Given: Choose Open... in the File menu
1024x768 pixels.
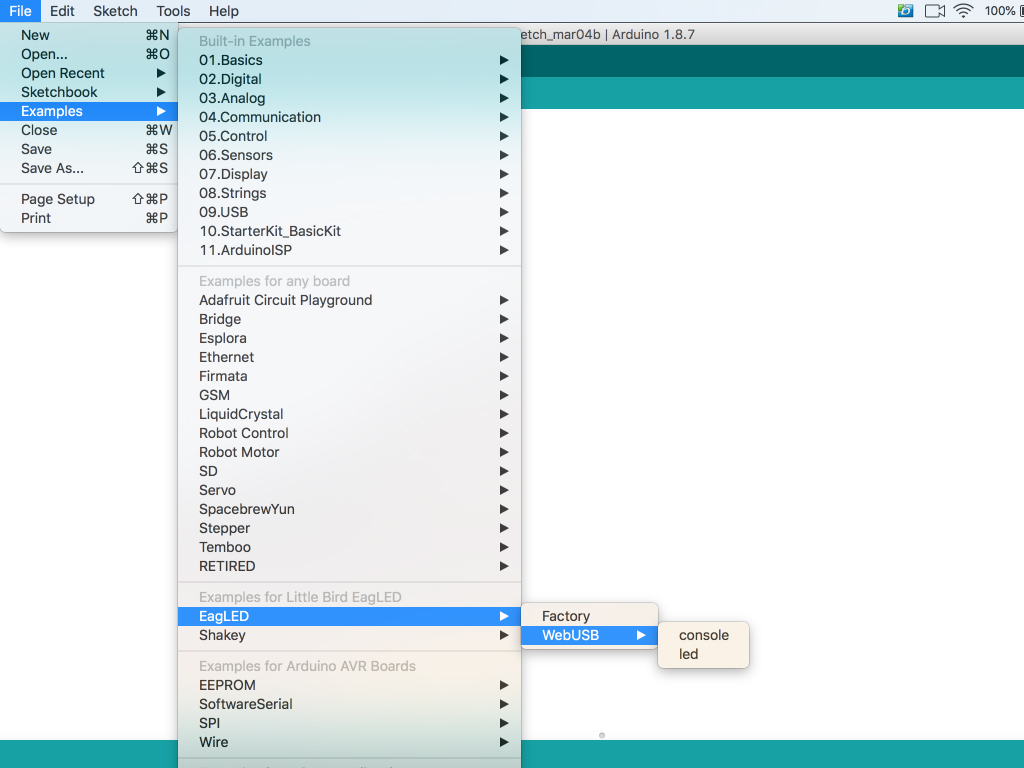Looking at the screenshot, I should click(89, 54).
